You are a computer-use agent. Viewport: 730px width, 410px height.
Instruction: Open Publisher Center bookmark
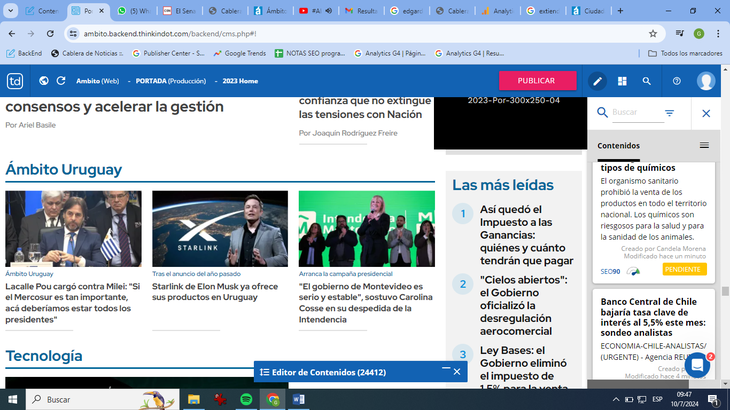click(x=169, y=54)
